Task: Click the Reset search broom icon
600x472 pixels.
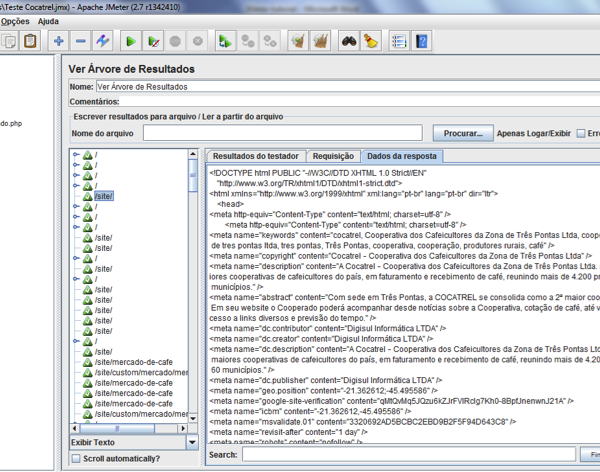Action: point(371,41)
